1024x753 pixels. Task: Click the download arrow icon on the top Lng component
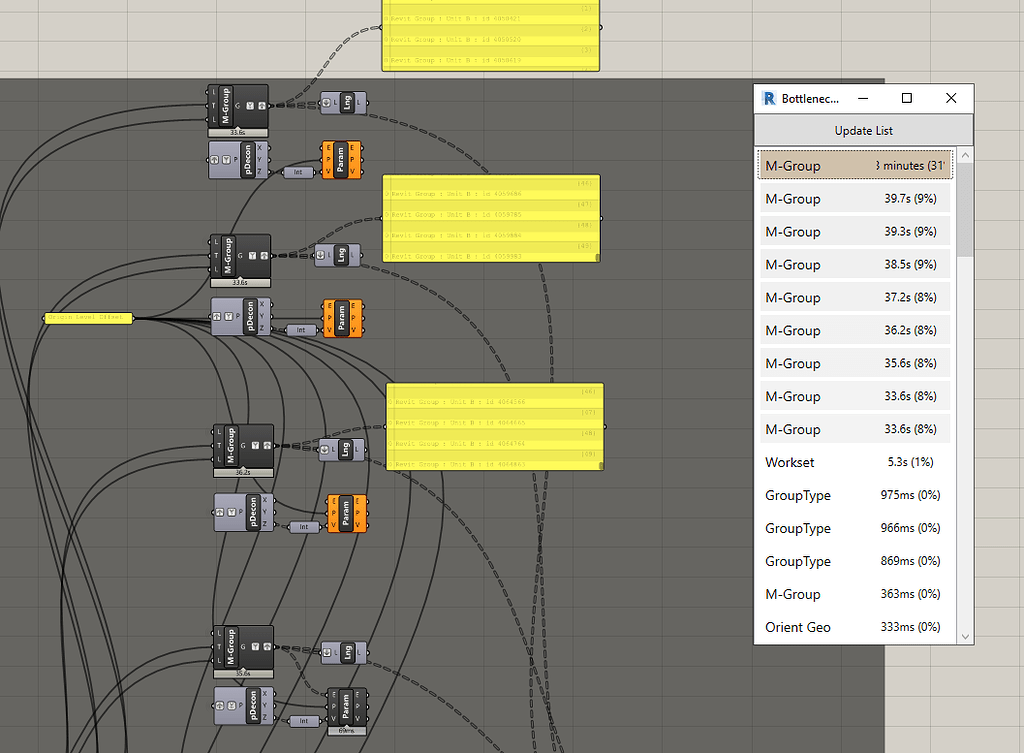coord(326,103)
